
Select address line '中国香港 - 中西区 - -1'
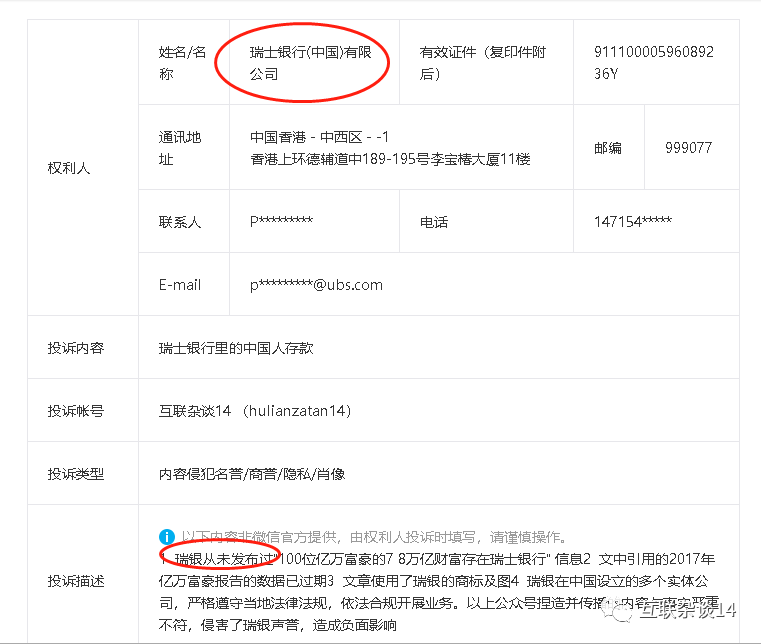[x=319, y=137]
